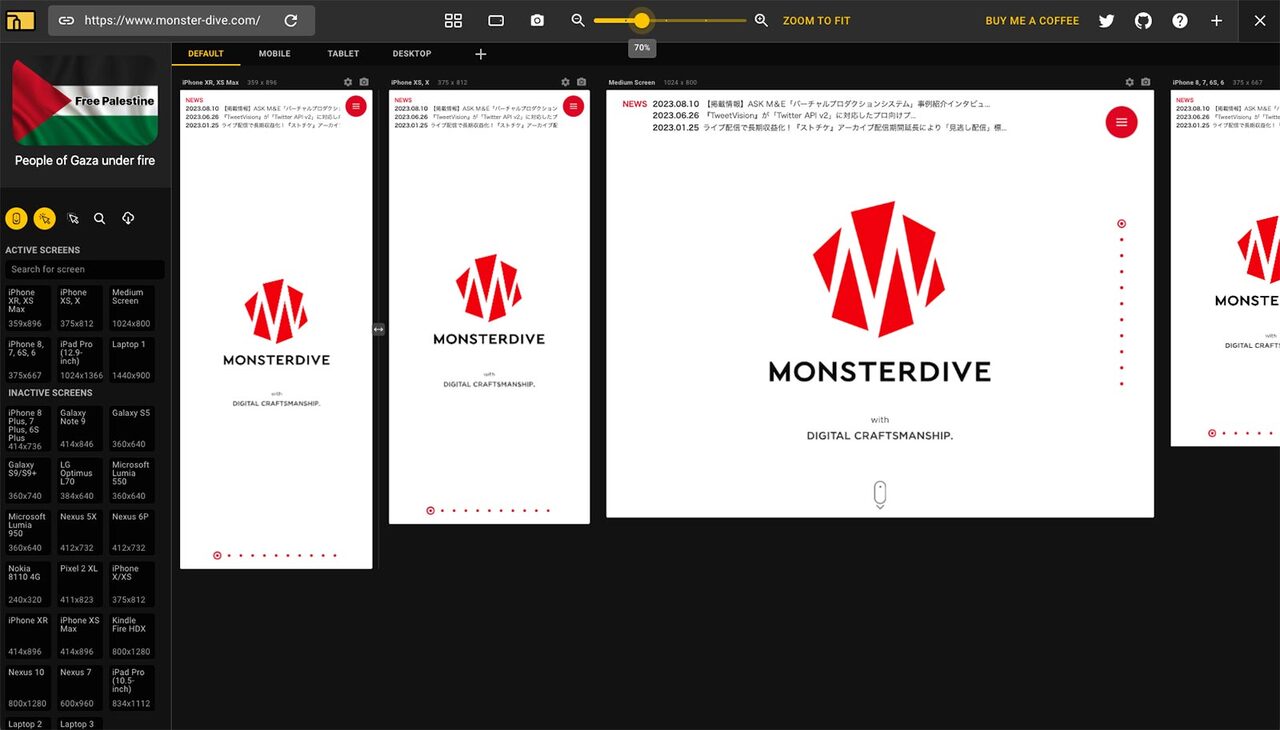The width and height of the screenshot is (1280, 730).
Task: Click the zoom slider handle at 70%
Action: (x=642, y=20)
